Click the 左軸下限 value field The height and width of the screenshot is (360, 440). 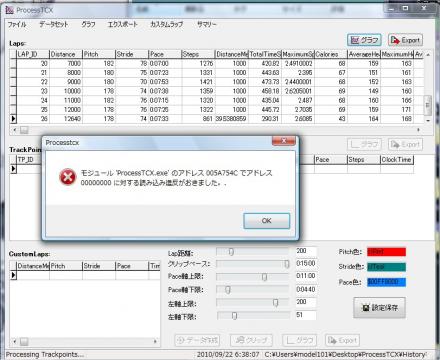pos(306,315)
